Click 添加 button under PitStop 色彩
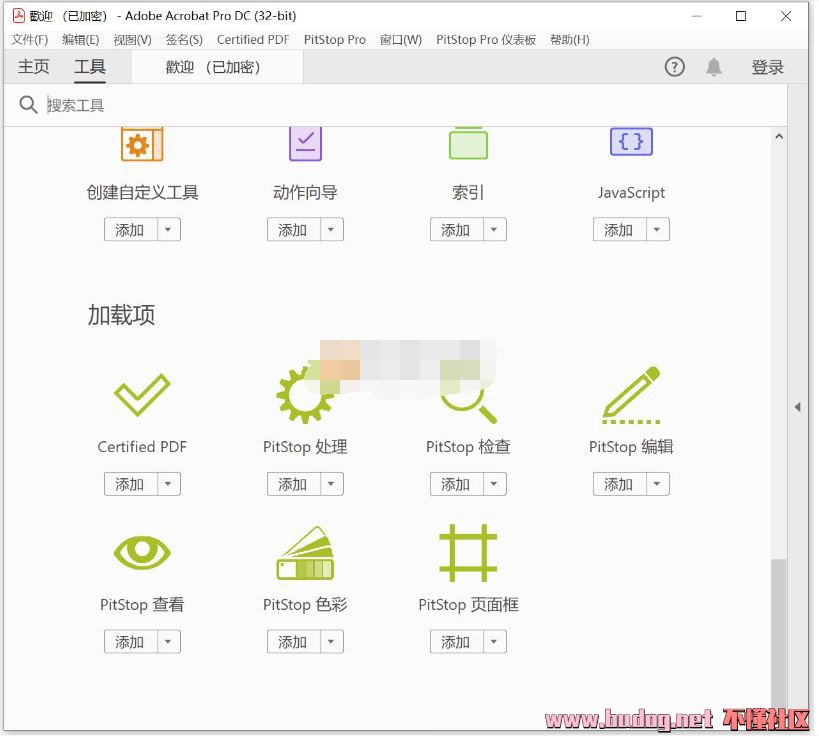 (x=294, y=641)
